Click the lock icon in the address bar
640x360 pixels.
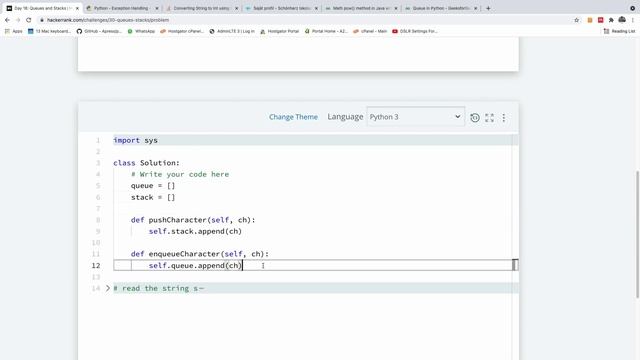pyautogui.click(x=42, y=20)
